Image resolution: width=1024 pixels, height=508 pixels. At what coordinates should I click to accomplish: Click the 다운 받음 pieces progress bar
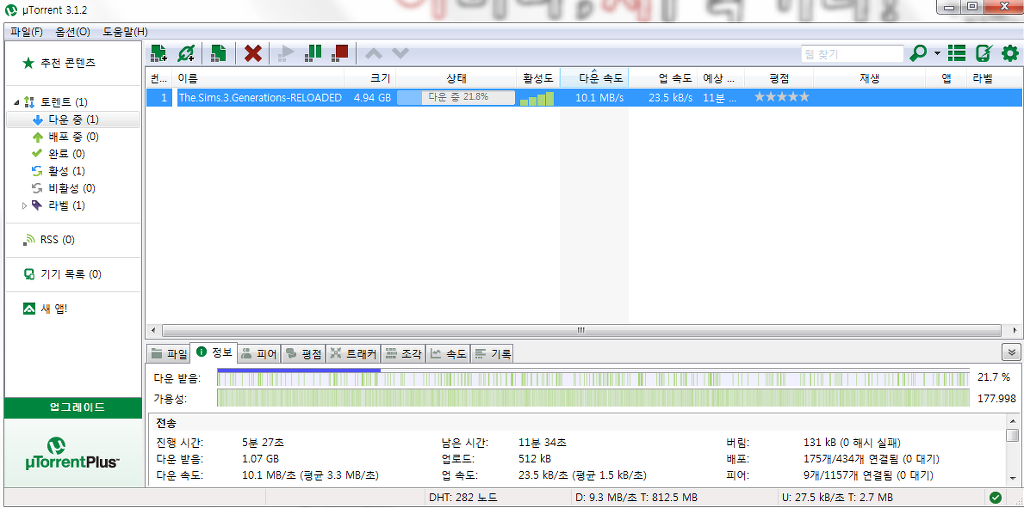593,378
